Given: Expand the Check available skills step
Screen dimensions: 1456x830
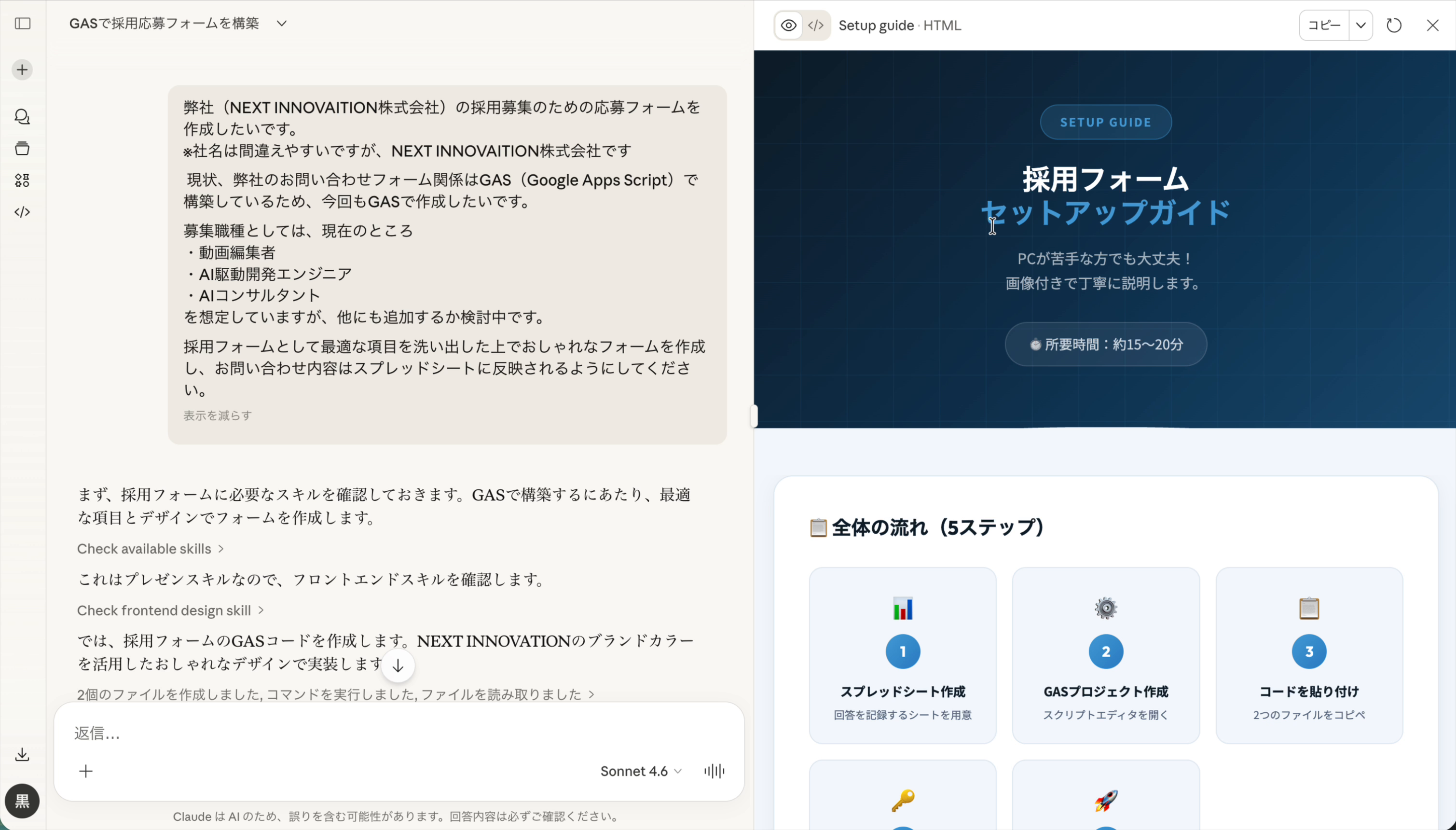Looking at the screenshot, I should 149,548.
